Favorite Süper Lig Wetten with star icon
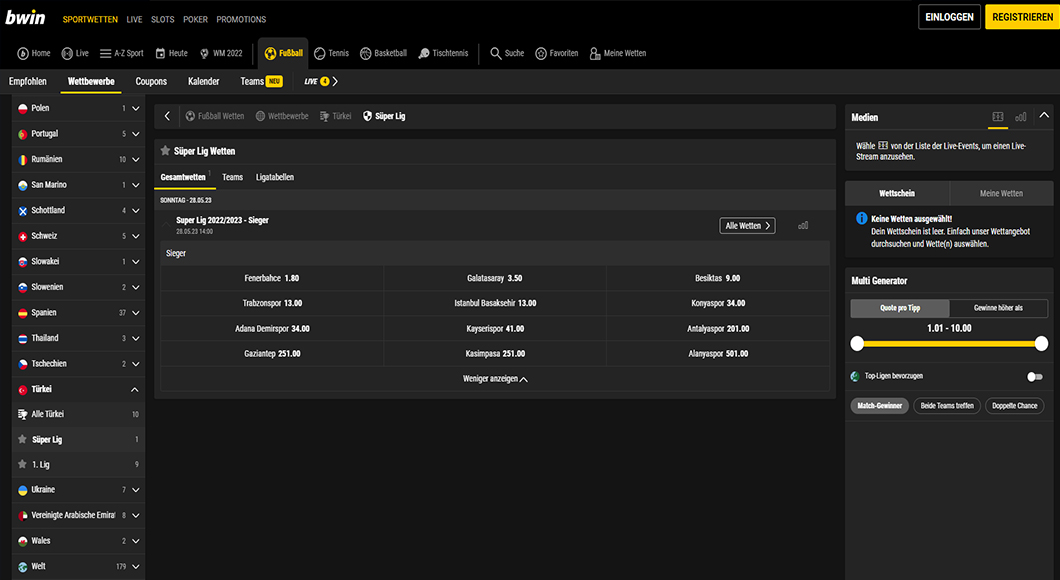The image size is (1060, 580). [165, 151]
